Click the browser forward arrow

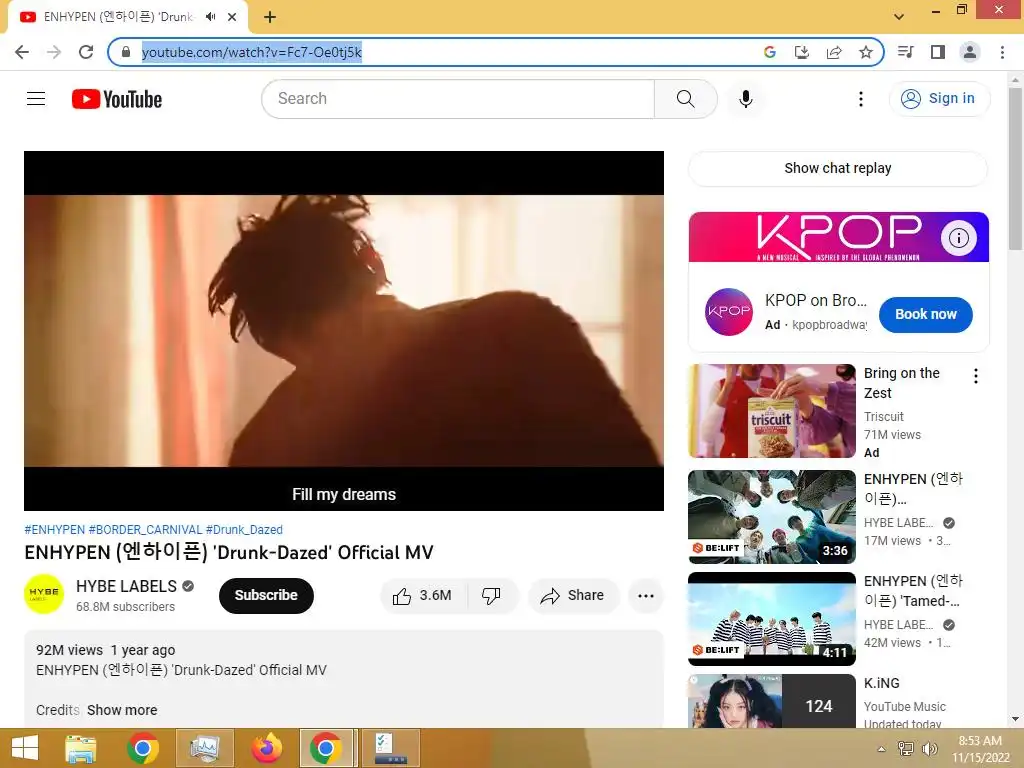click(54, 52)
